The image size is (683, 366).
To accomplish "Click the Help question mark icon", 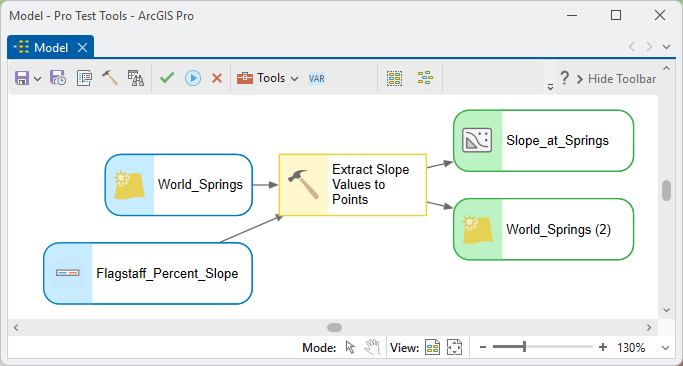I will click(x=564, y=78).
